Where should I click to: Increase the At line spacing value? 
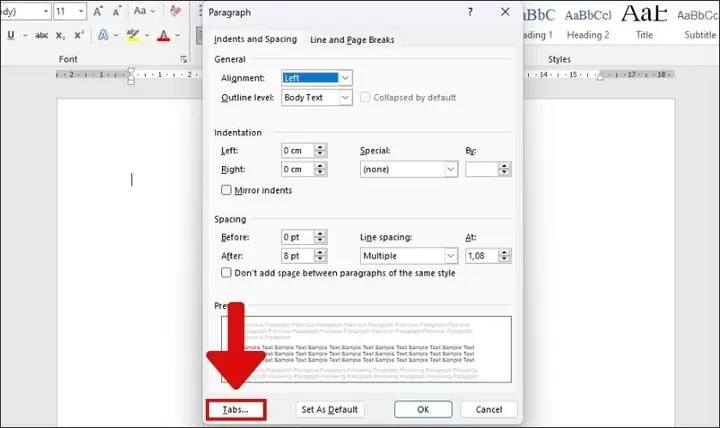505,253
